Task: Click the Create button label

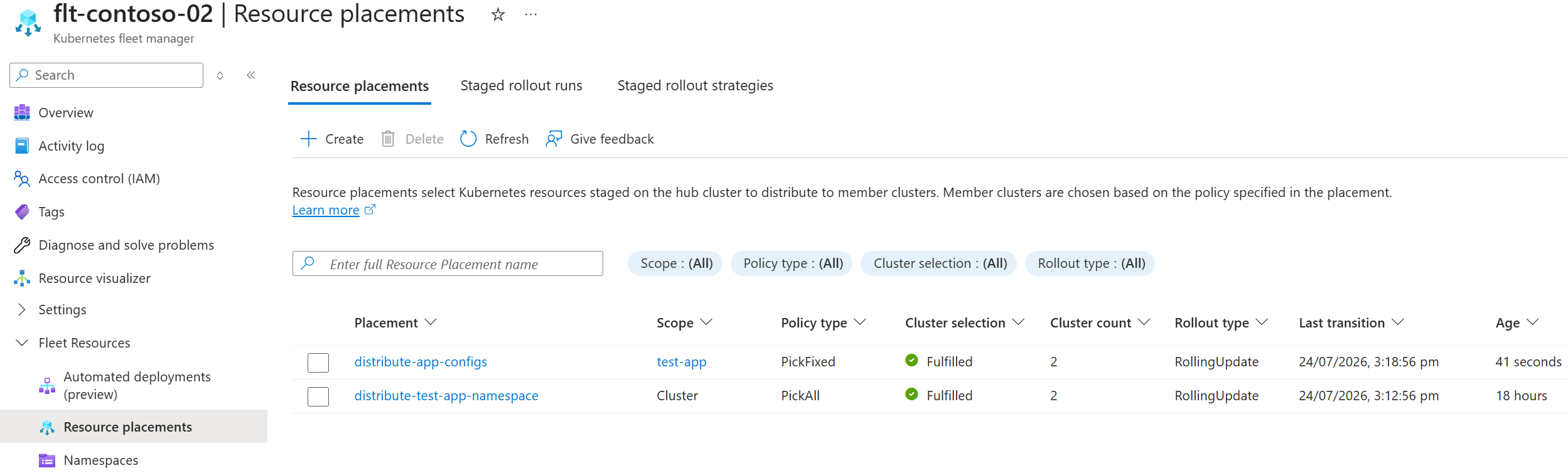Action: pos(344,139)
